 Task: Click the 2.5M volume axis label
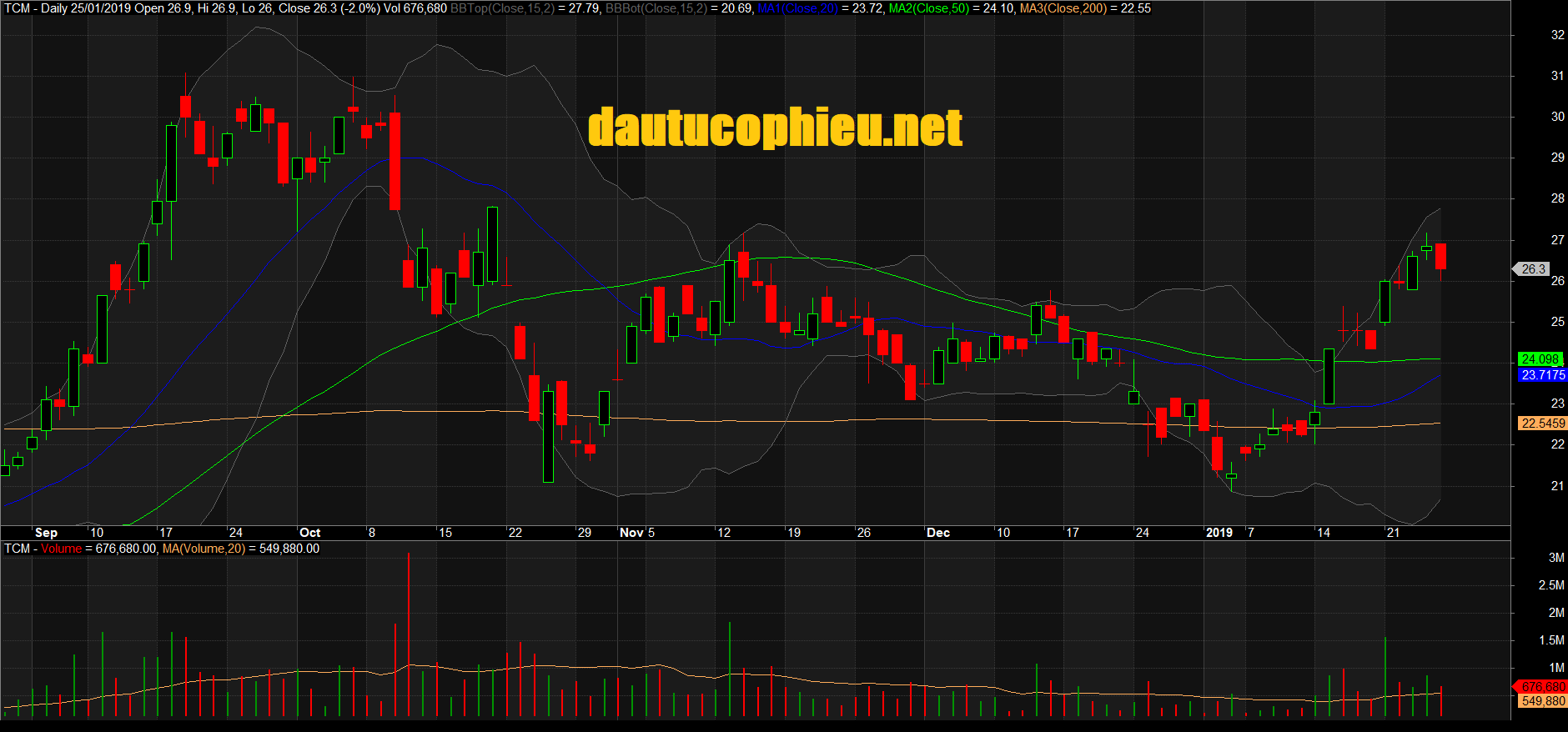(1551, 585)
